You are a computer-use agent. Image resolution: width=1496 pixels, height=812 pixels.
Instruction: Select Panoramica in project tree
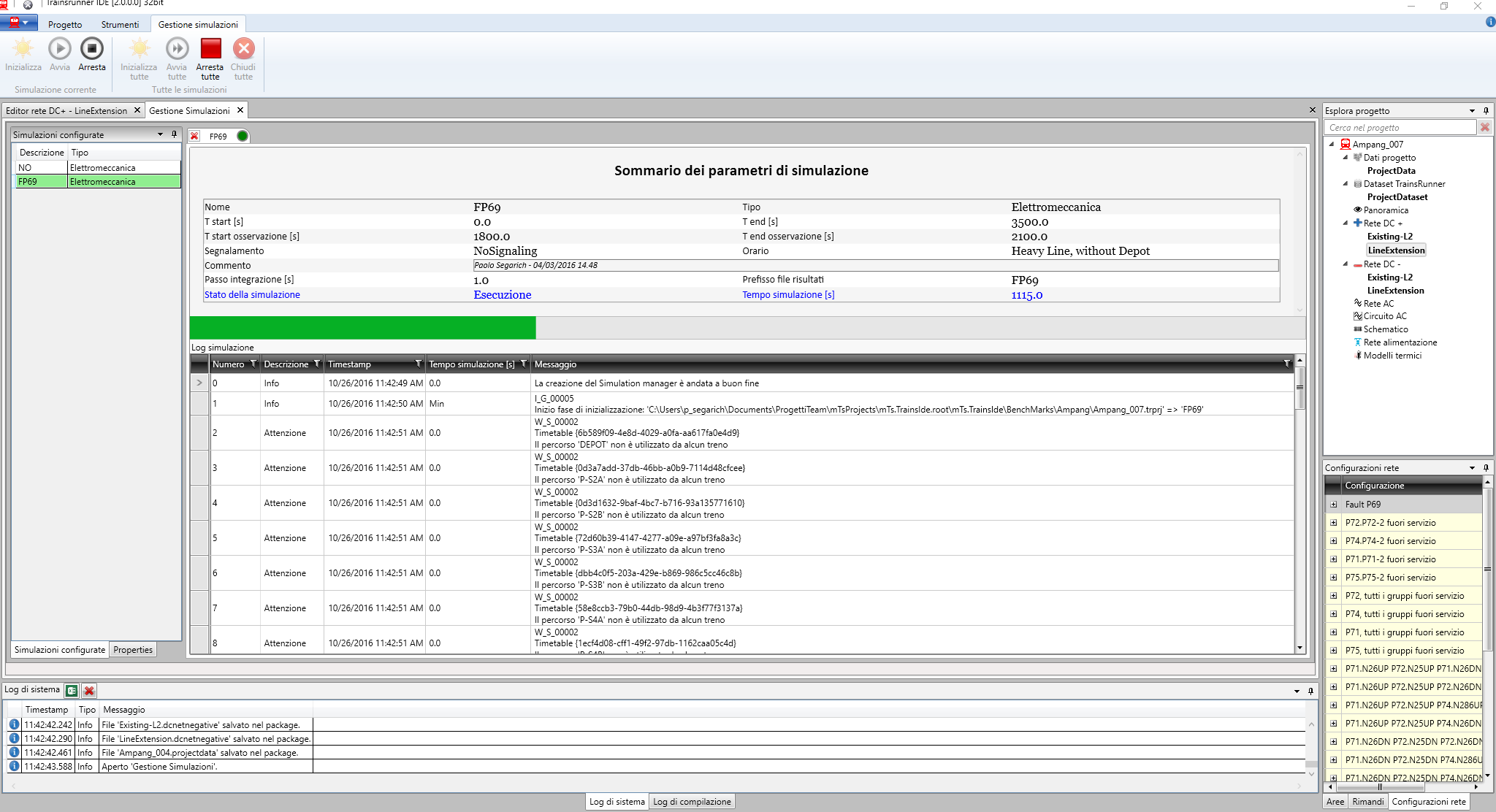(1386, 210)
